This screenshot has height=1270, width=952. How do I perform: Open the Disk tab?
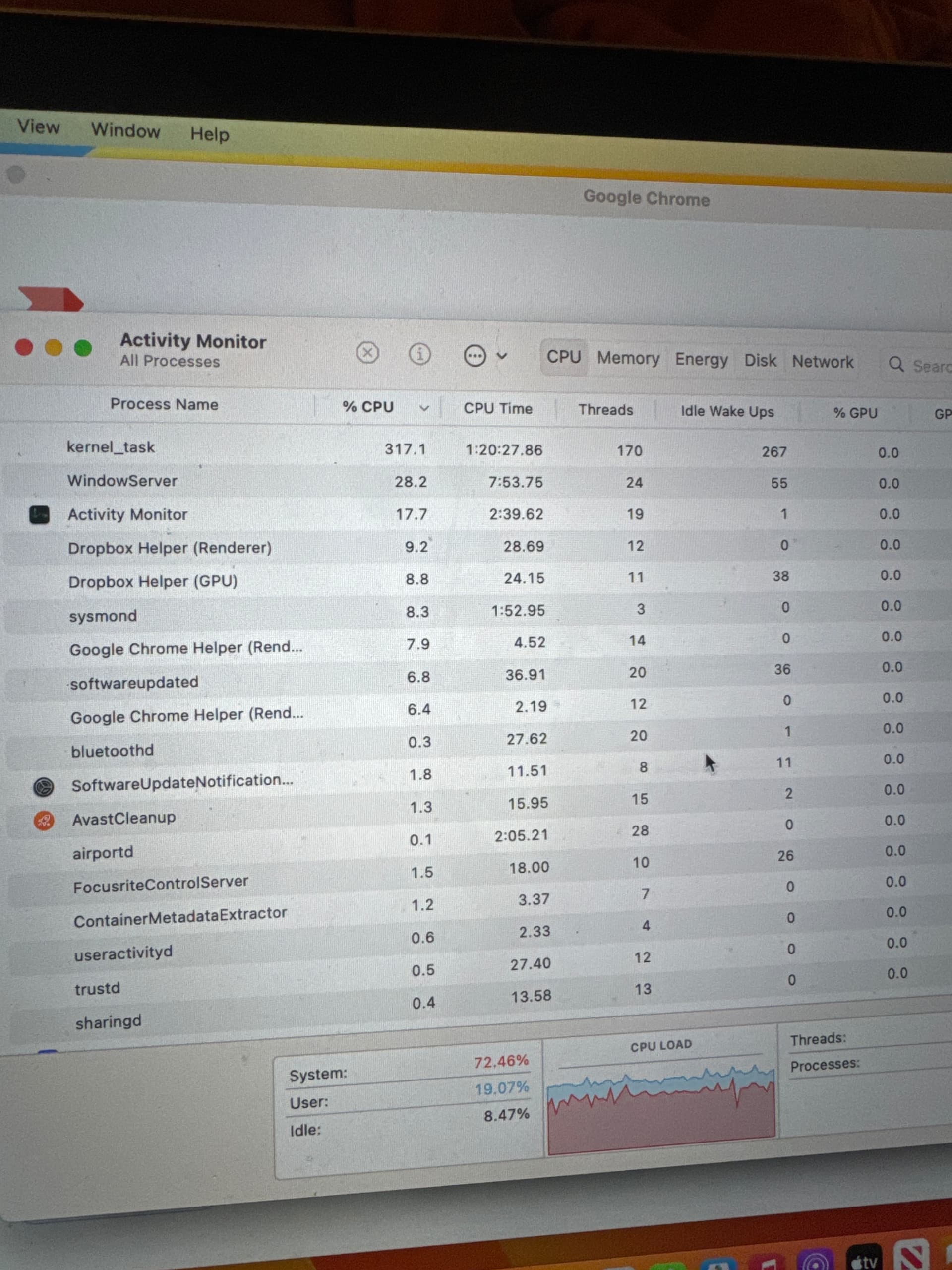pos(760,361)
